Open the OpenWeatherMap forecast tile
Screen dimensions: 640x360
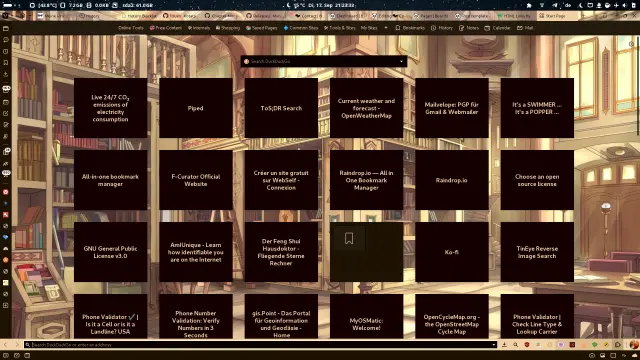coord(366,108)
